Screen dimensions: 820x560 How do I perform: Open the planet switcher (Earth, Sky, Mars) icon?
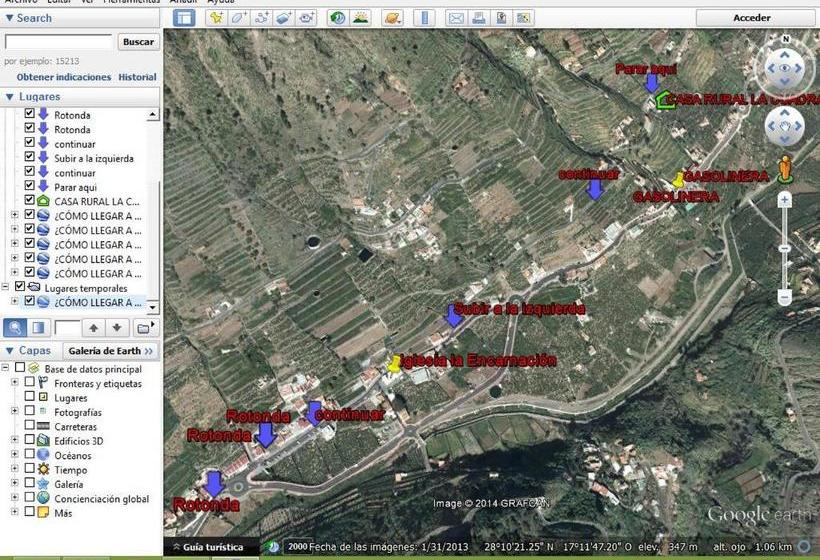(392, 18)
